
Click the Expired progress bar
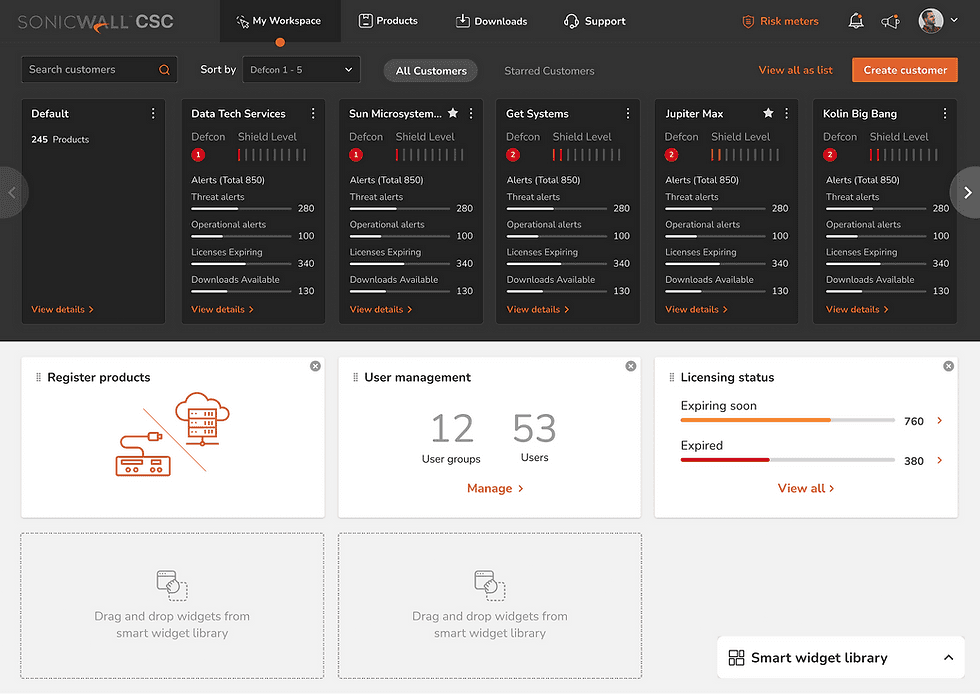point(788,460)
